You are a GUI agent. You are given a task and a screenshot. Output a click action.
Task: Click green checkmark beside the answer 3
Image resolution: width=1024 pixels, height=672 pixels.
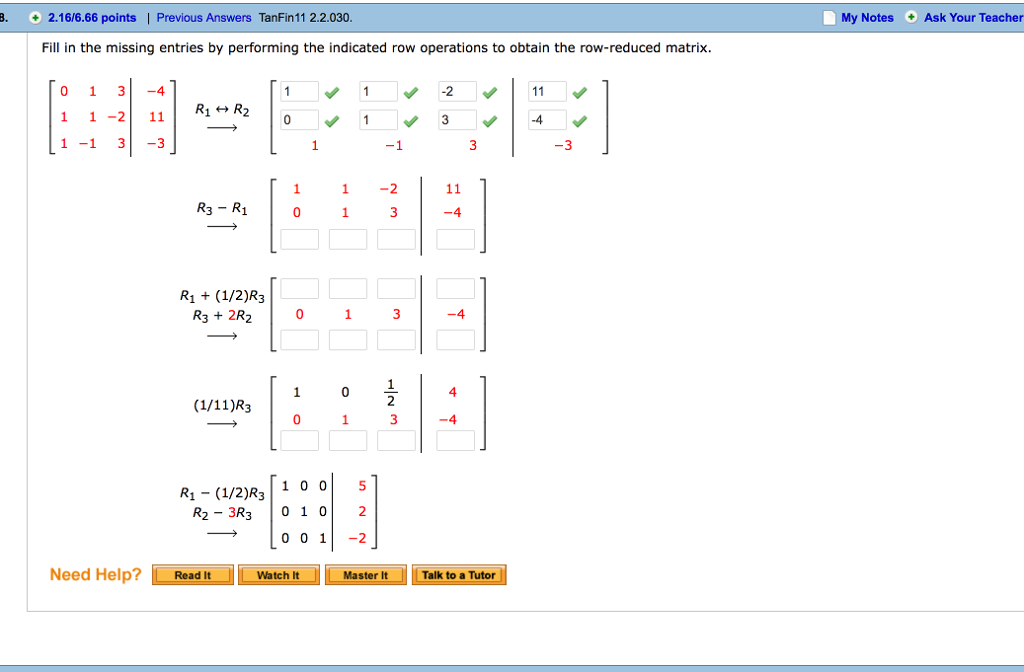(489, 119)
